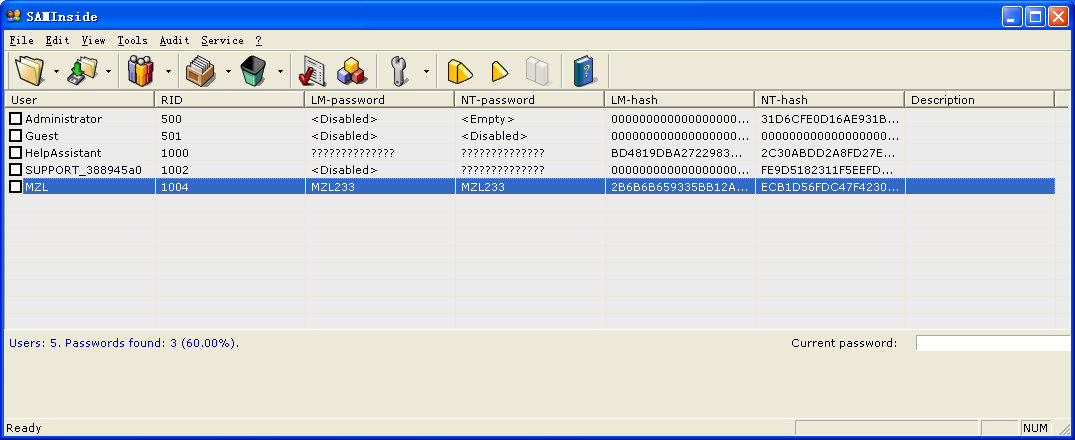The height and width of the screenshot is (440, 1075).
Task: Sort by the RID column header
Action: [x=230, y=99]
